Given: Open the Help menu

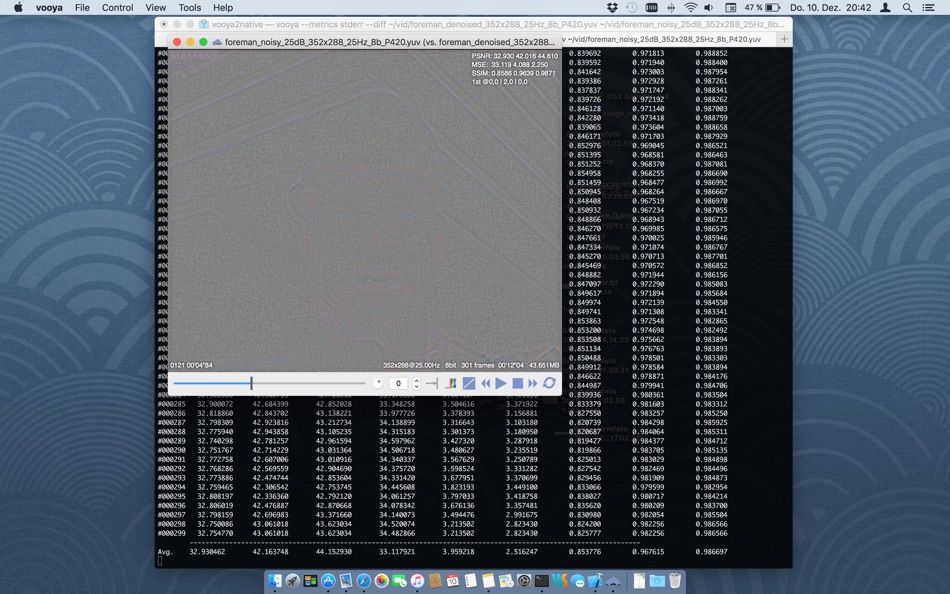Looking at the screenshot, I should click(x=223, y=7).
